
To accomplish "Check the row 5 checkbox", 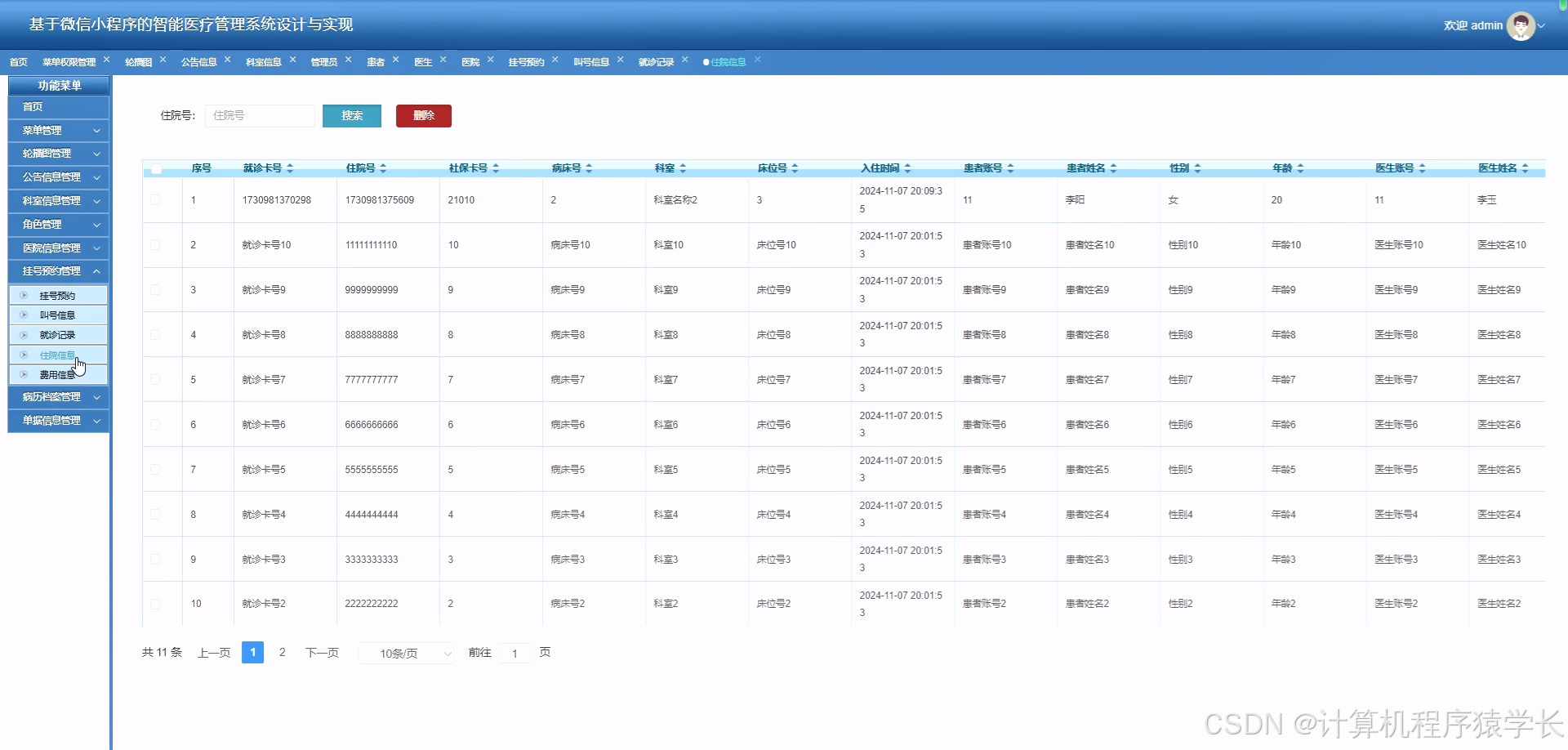I will click(155, 379).
